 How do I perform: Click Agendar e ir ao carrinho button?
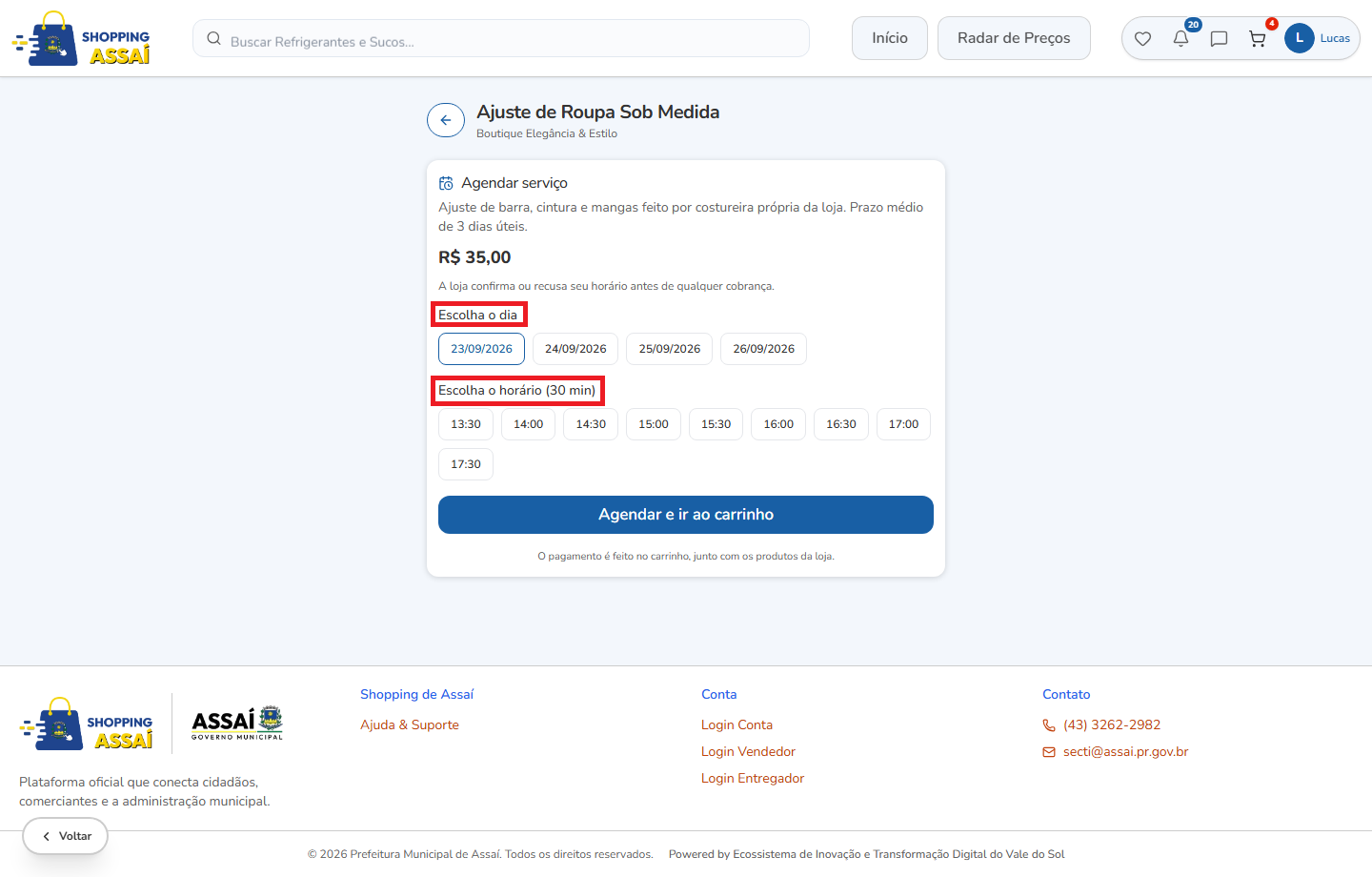[686, 515]
